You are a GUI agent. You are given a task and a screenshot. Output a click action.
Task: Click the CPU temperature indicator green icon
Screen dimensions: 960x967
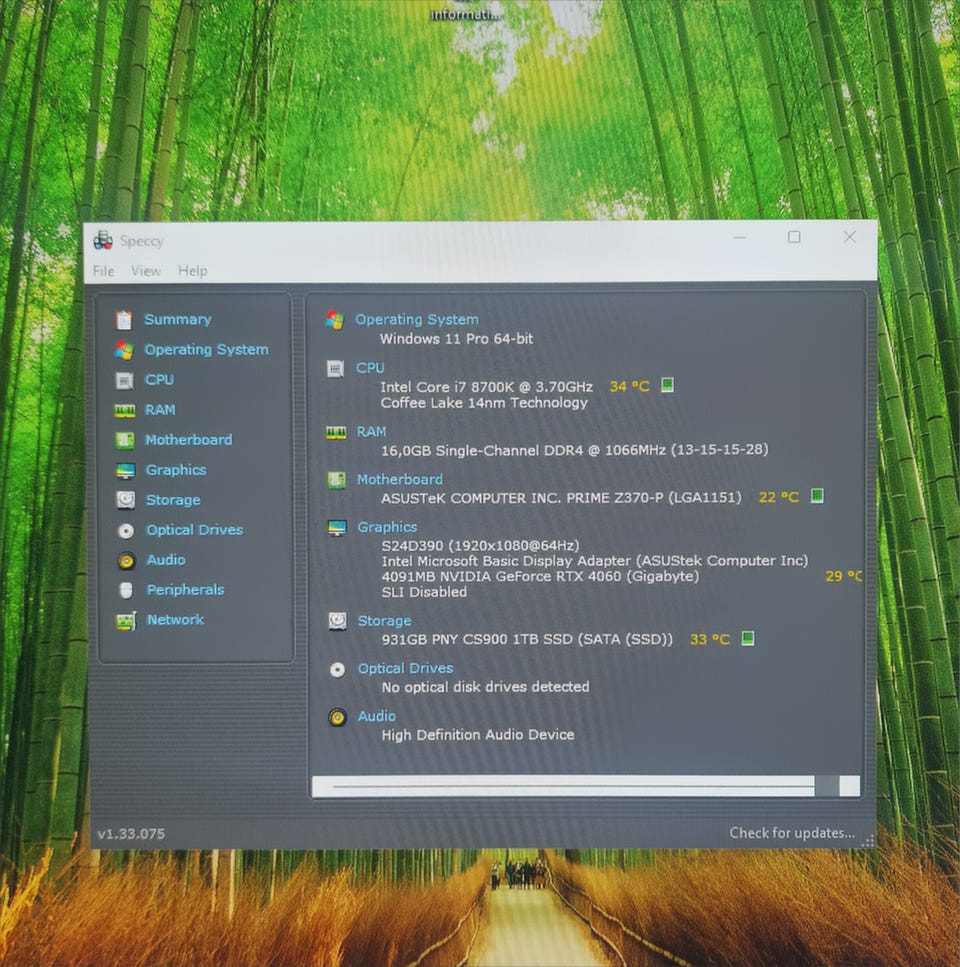[x=667, y=385]
